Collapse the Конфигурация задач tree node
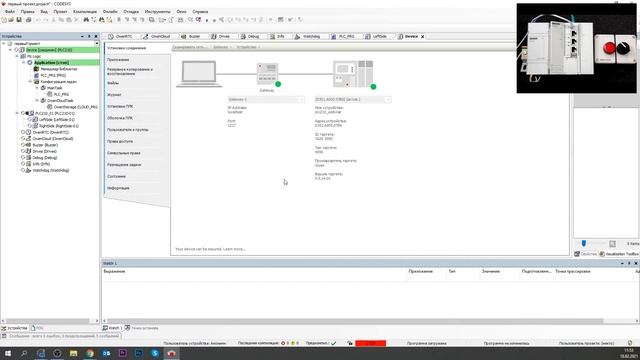 tap(30, 82)
